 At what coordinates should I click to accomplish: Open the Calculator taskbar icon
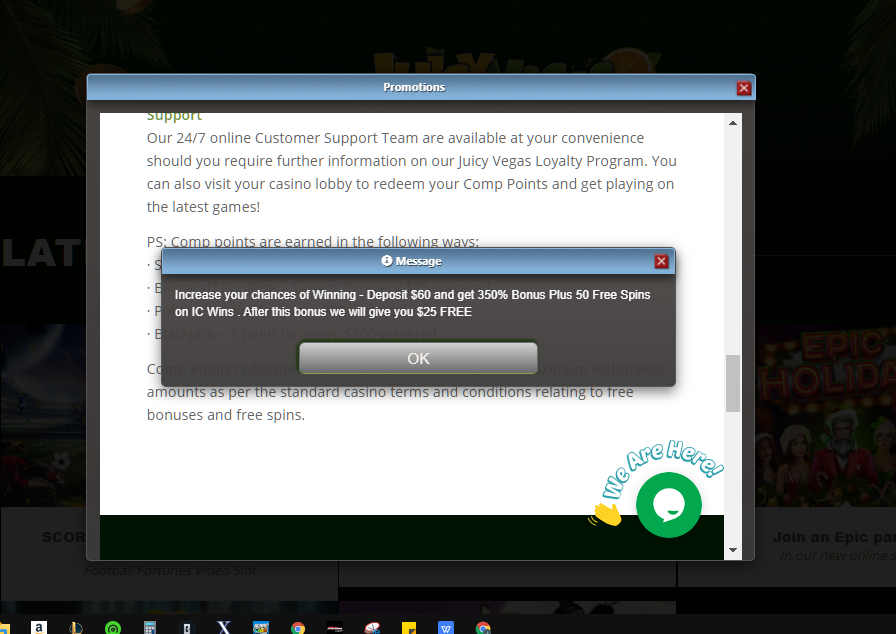150,628
